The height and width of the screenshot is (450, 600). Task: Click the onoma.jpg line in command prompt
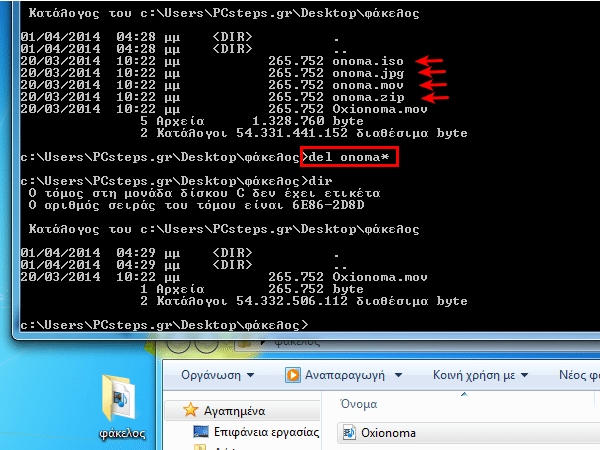(x=212, y=73)
